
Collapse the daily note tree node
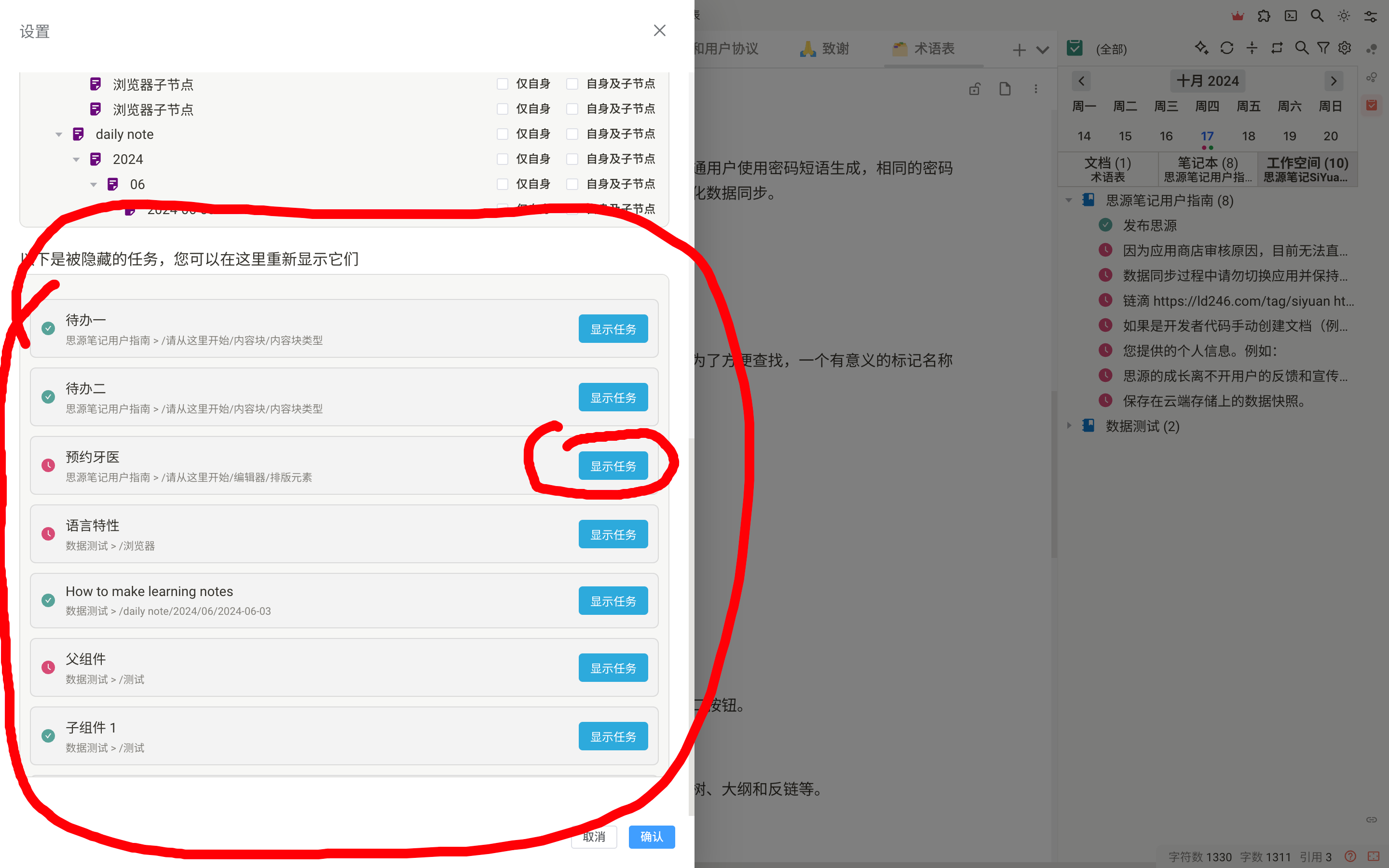58,135
